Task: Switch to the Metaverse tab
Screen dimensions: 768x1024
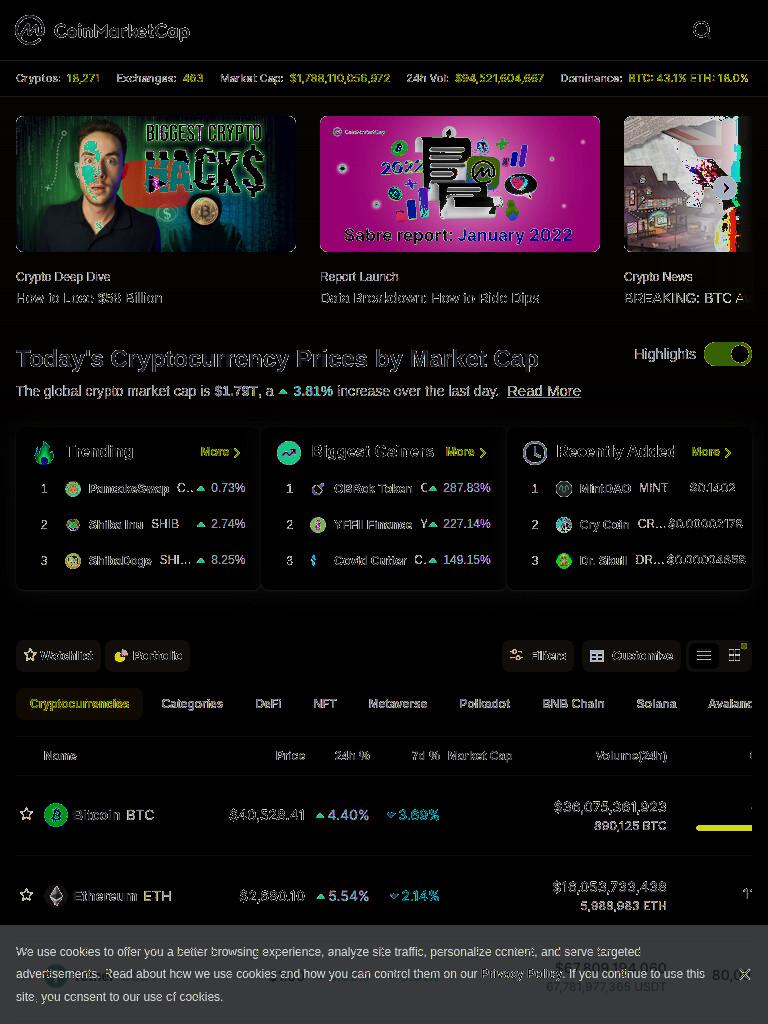Action: pos(398,704)
